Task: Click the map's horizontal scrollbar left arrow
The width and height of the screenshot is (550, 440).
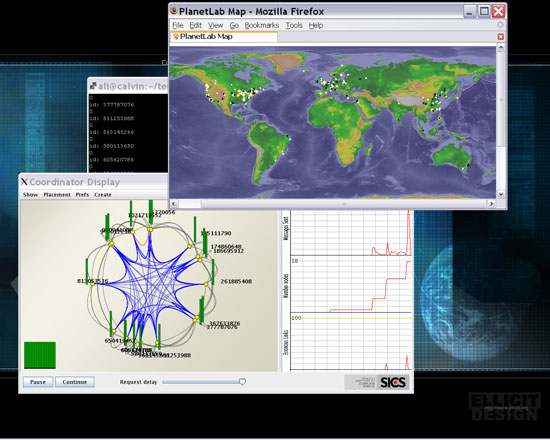Action: click(x=174, y=204)
